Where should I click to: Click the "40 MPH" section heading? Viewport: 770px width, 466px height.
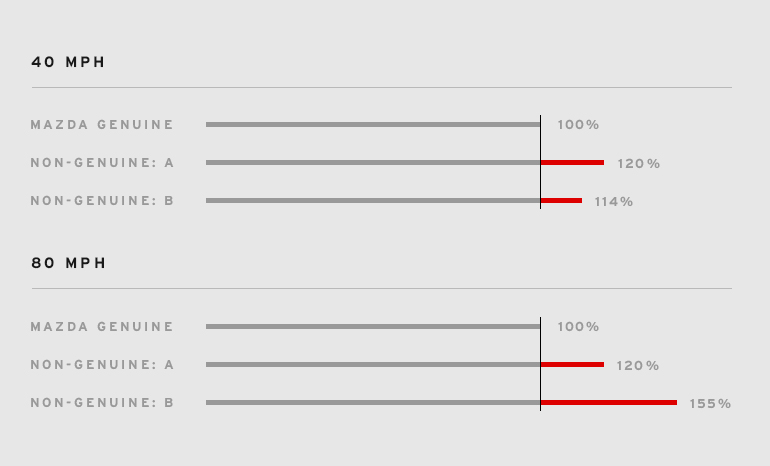(x=68, y=62)
